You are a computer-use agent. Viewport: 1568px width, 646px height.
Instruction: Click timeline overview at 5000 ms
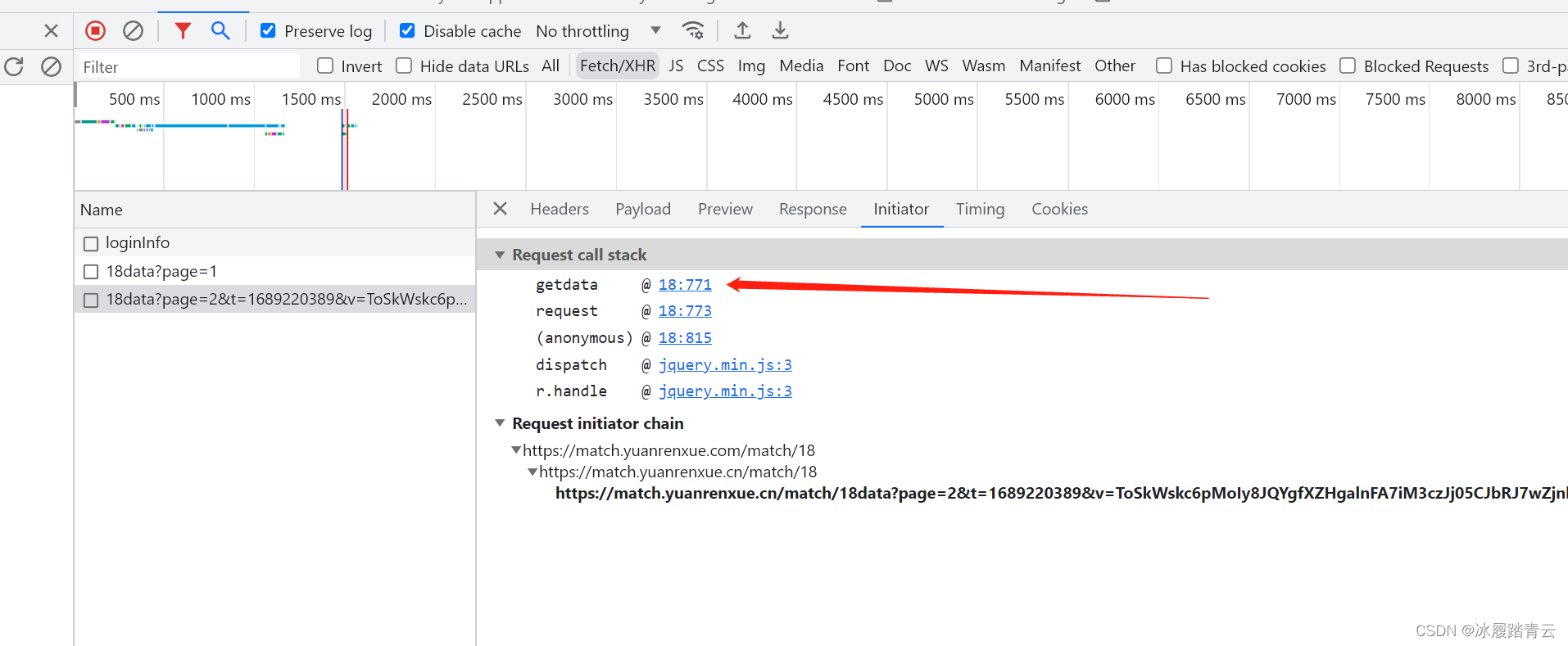944,99
